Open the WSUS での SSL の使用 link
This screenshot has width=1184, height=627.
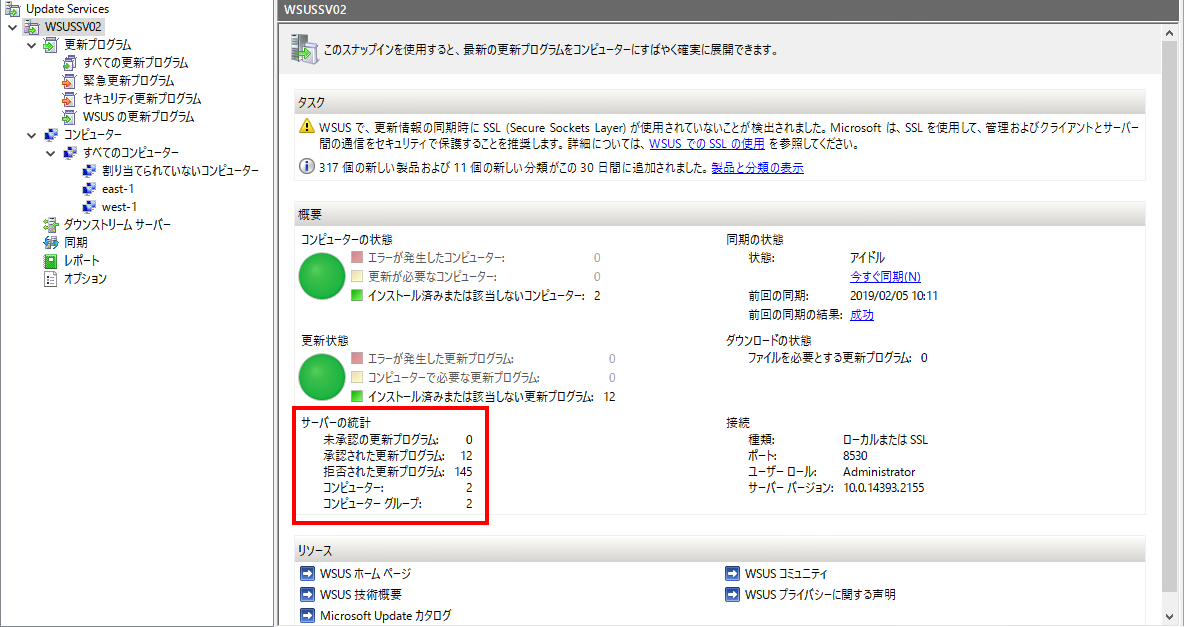706,144
